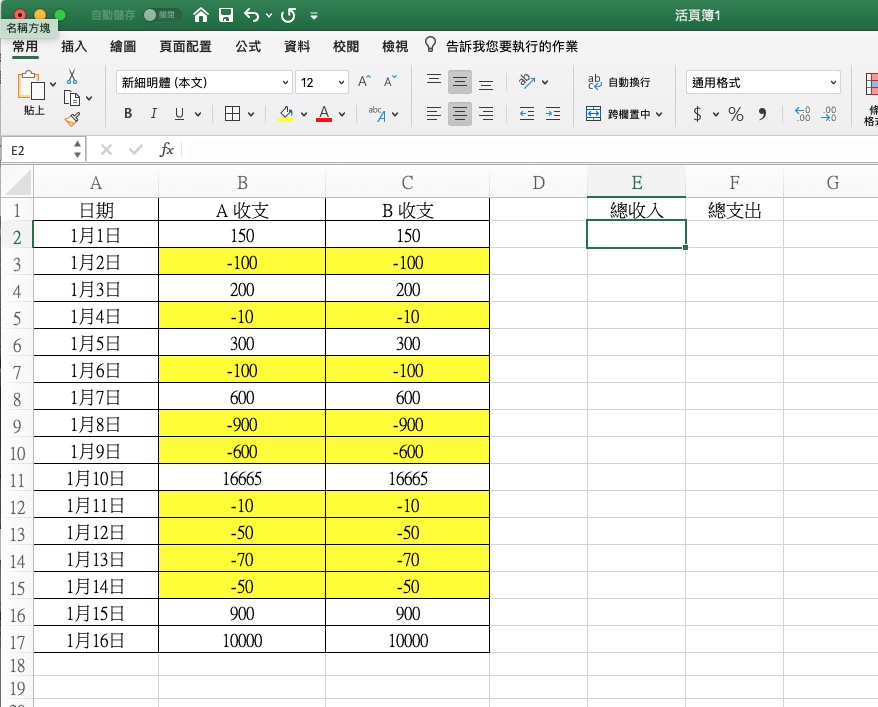Select cell F1 labeled 總支出
The height and width of the screenshot is (707, 878).
pos(734,210)
